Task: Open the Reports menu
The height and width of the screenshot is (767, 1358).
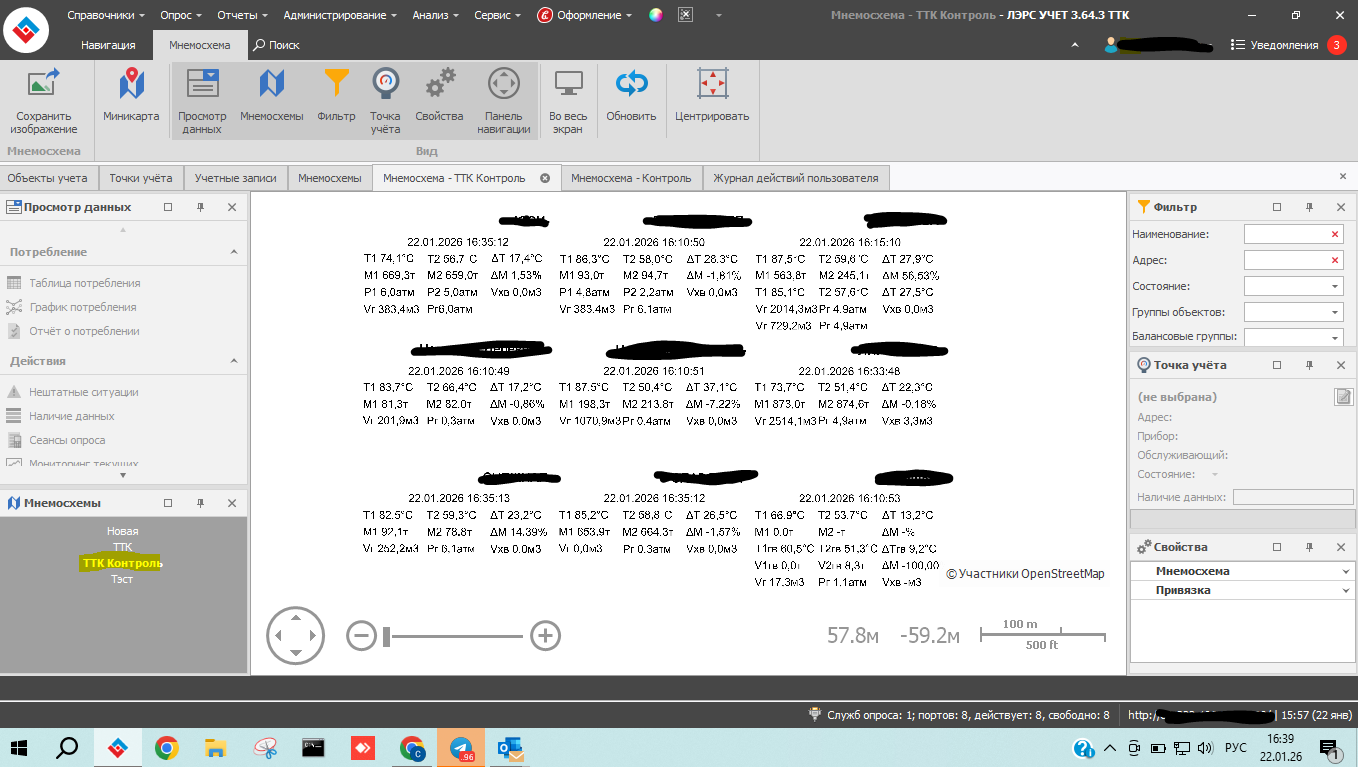Action: pos(243,15)
